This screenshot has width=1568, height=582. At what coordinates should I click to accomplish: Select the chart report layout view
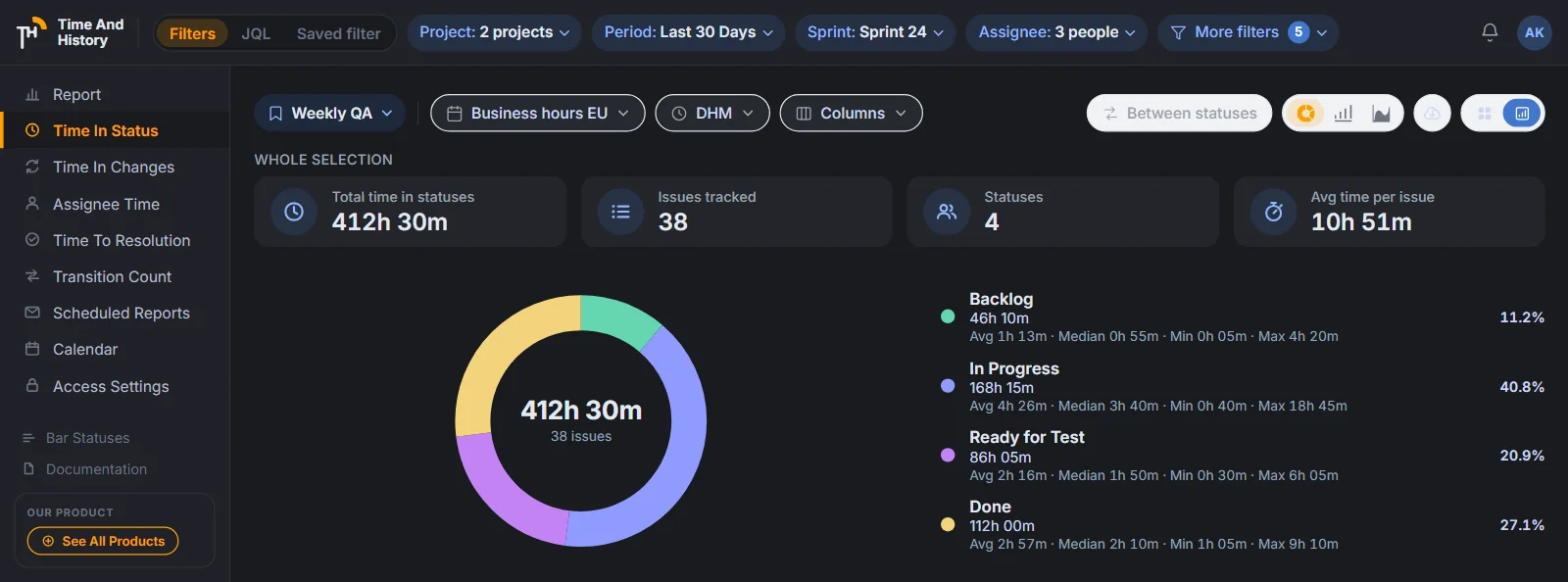pos(1522,114)
